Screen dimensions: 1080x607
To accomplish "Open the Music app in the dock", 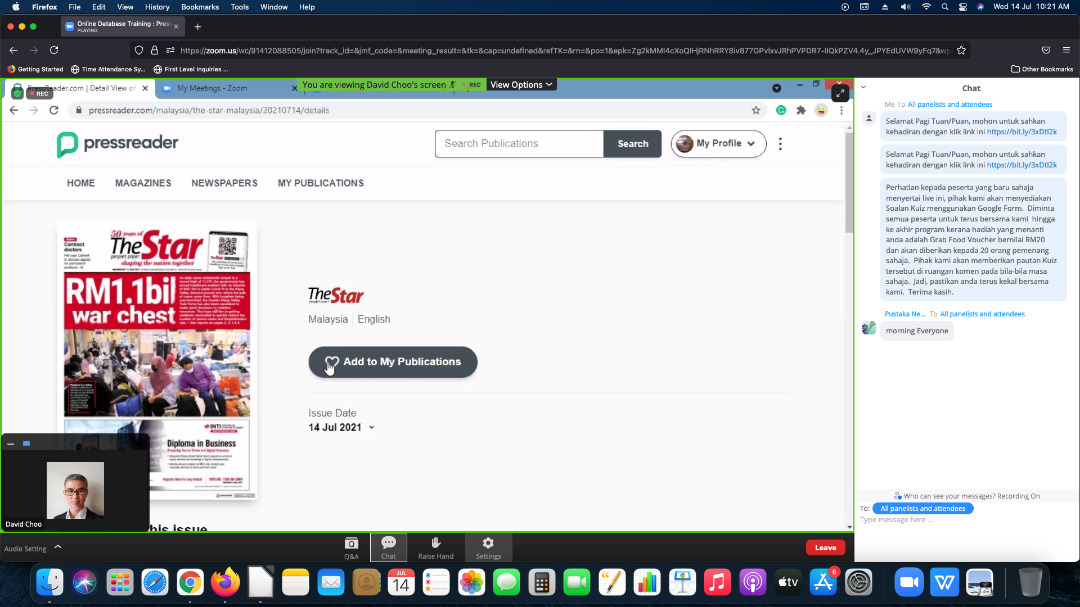I will [x=717, y=583].
